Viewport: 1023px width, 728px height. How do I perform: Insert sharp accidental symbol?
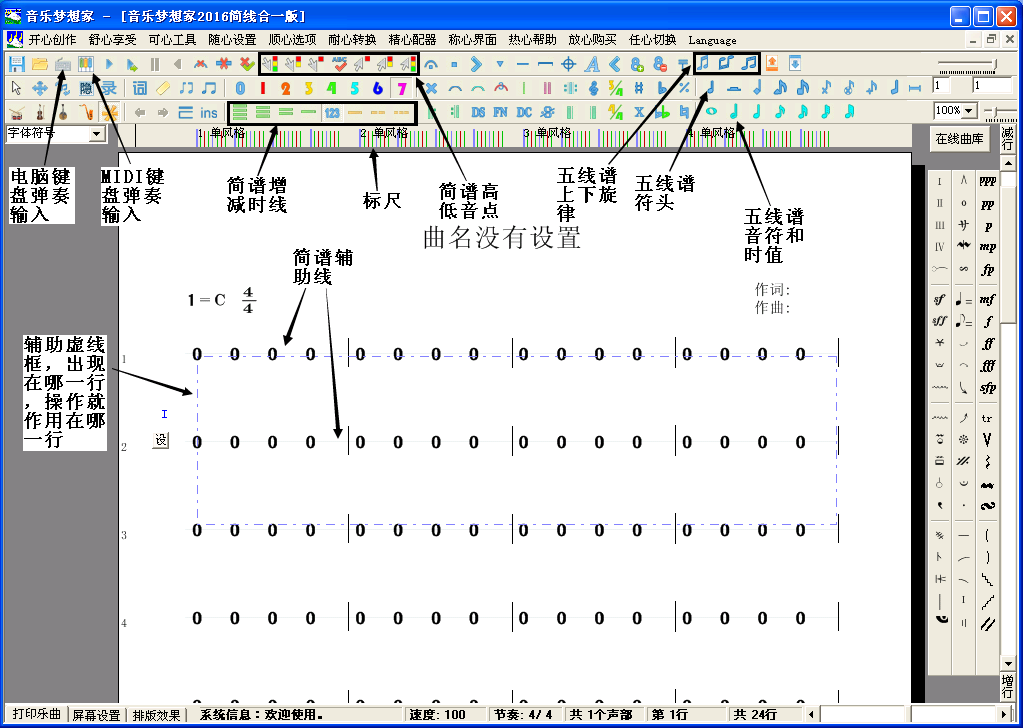pos(639,87)
